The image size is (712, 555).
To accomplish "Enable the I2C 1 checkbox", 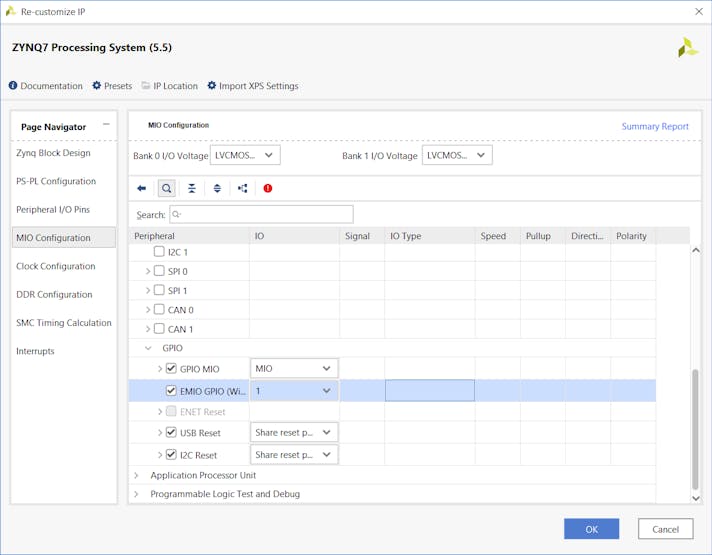I will (159, 251).
